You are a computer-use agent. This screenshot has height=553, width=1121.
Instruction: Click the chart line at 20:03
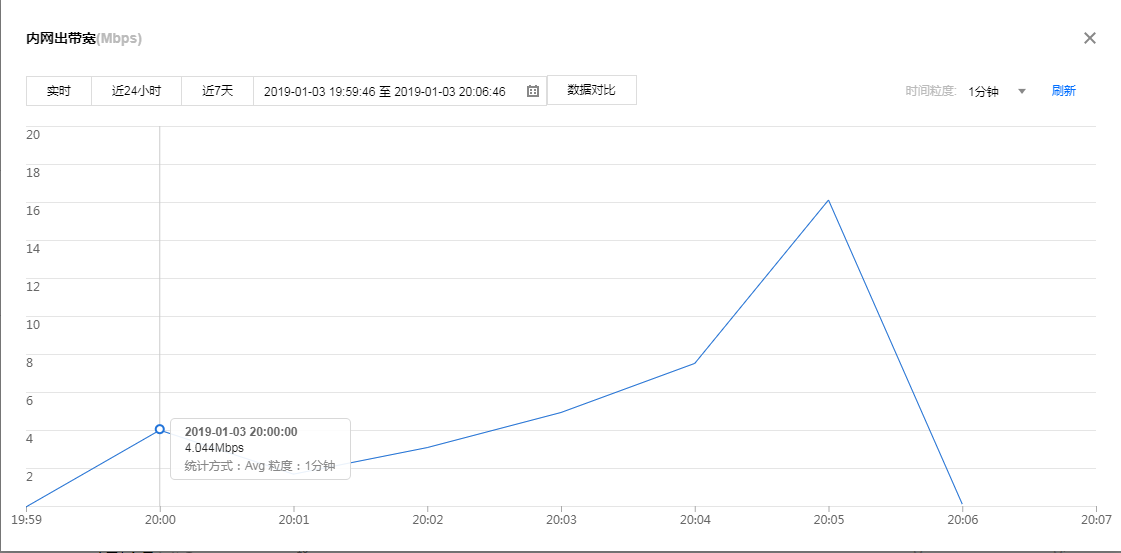pos(561,412)
